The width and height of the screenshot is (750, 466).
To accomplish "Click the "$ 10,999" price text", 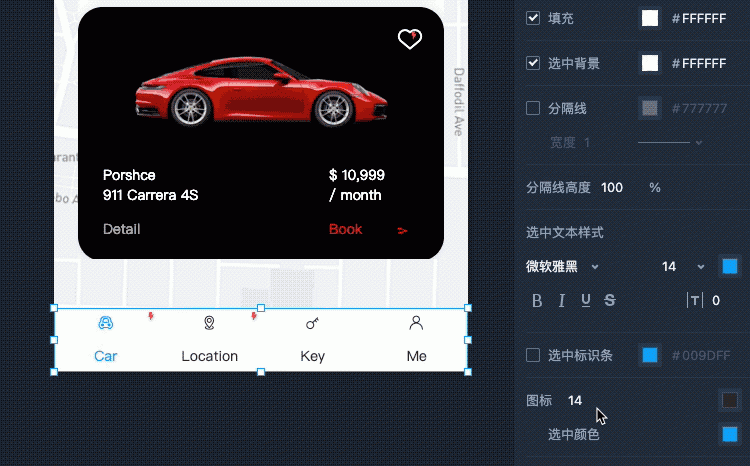I will 357,175.
